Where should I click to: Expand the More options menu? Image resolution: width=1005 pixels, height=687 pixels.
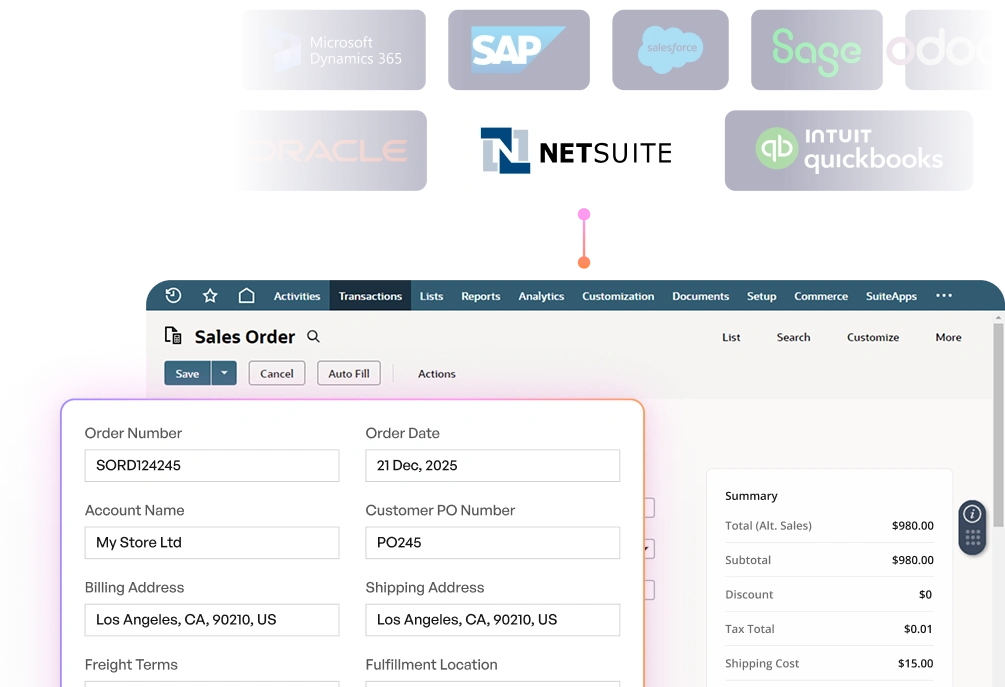948,338
